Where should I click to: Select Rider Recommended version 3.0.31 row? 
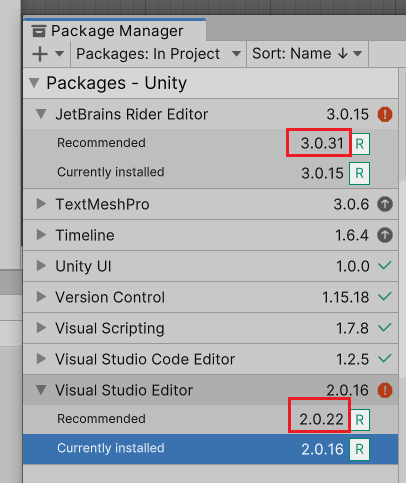(x=211, y=143)
